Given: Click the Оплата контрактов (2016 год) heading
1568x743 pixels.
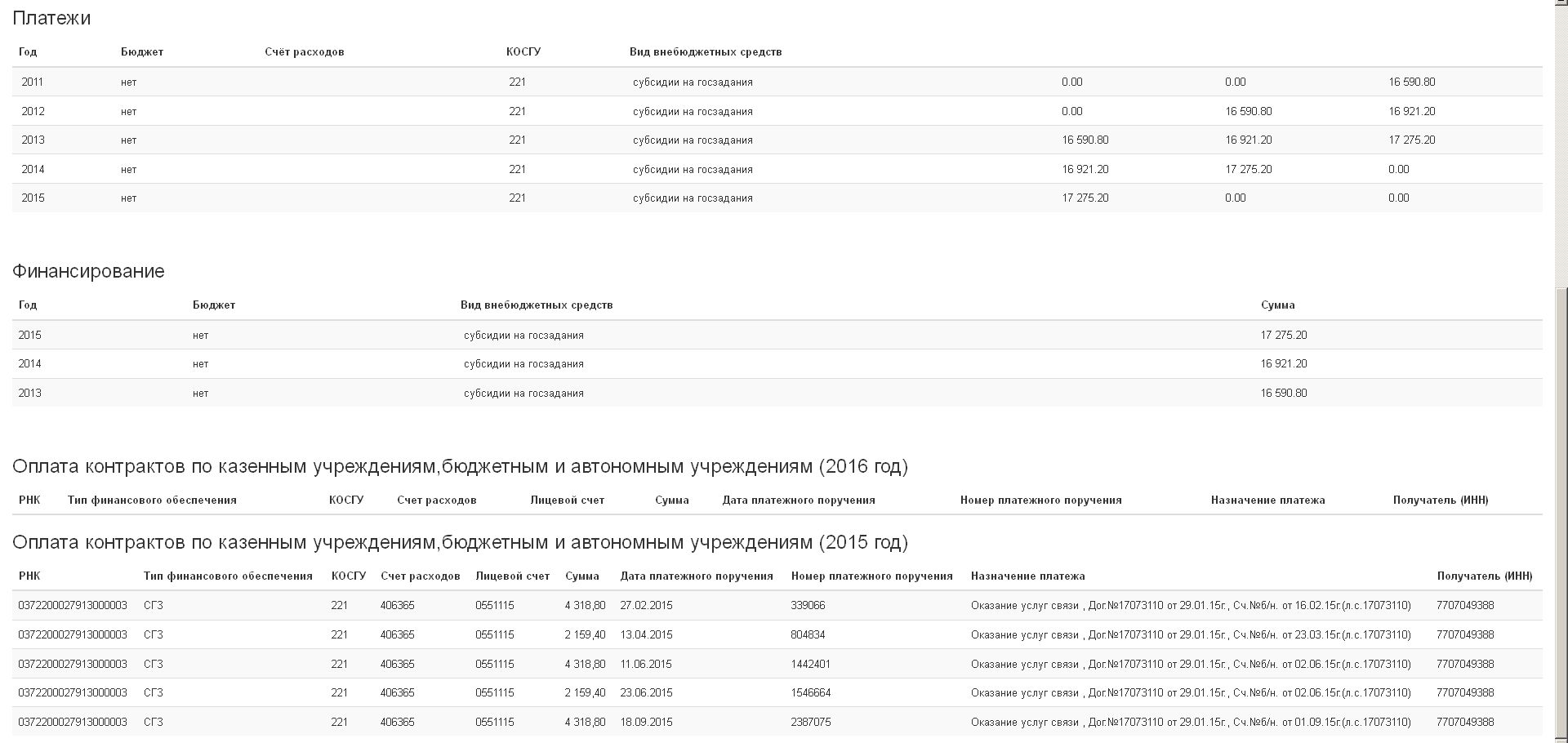Looking at the screenshot, I should (x=460, y=466).
